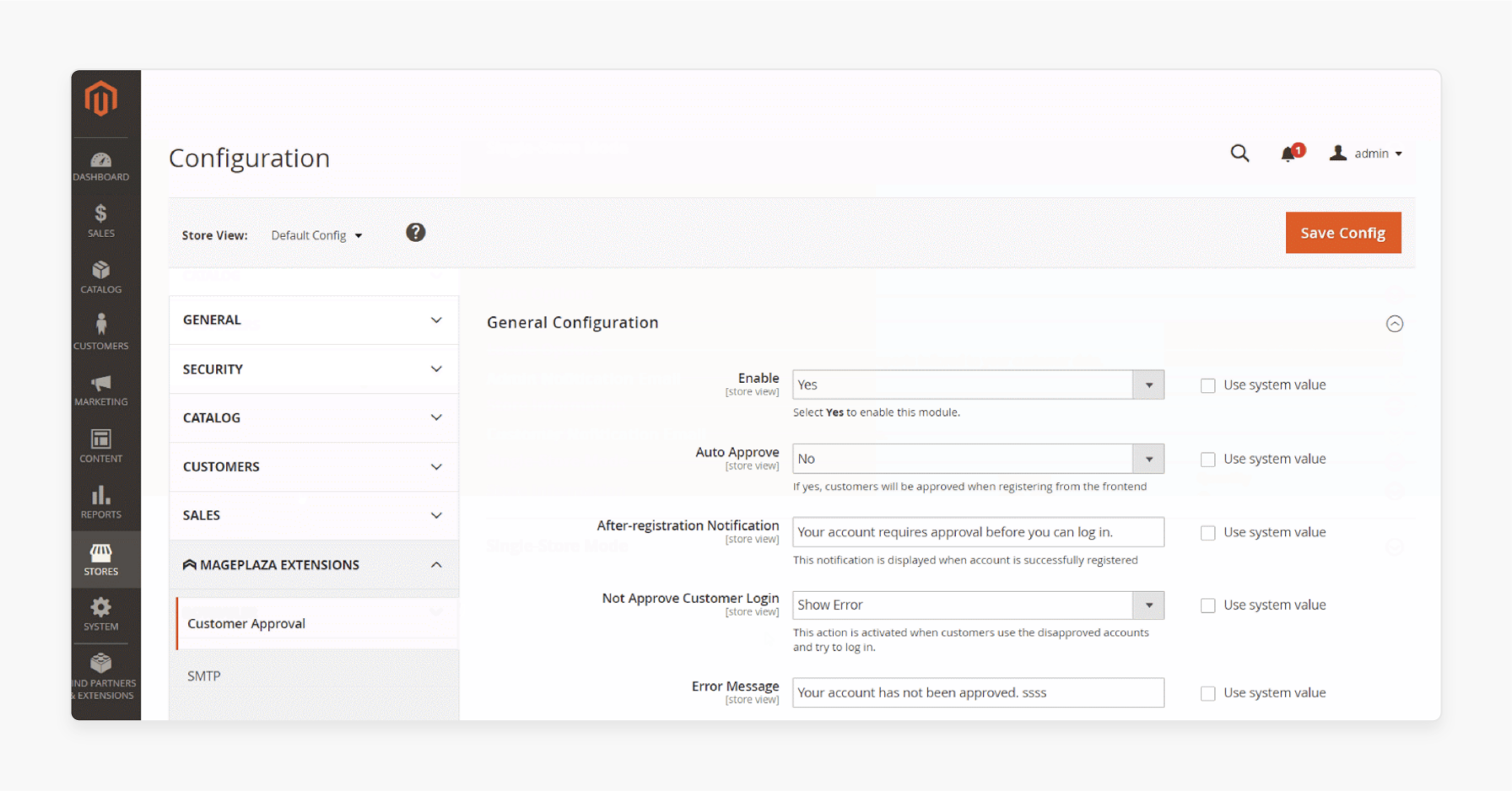Collapse the General Configuration section
Viewport: 1512px width, 791px height.
(x=1395, y=324)
